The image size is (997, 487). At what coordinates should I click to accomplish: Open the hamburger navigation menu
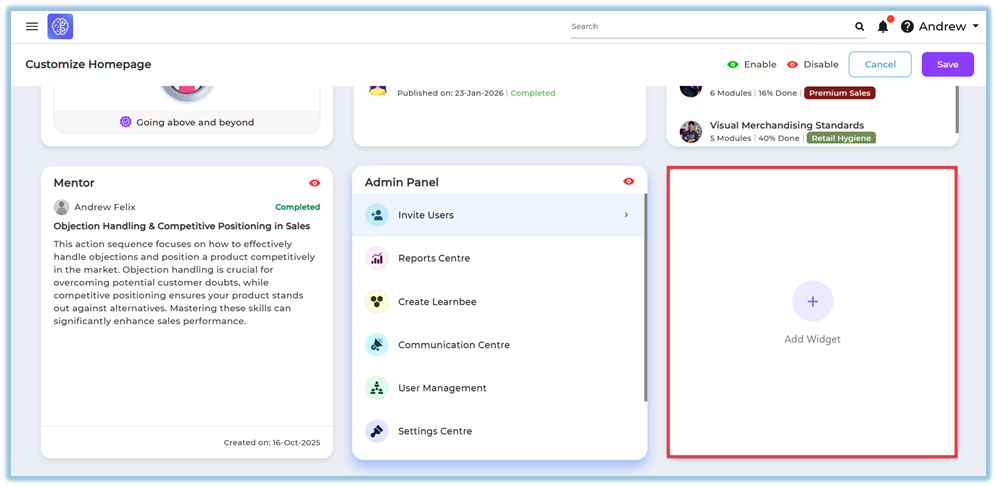coord(32,27)
